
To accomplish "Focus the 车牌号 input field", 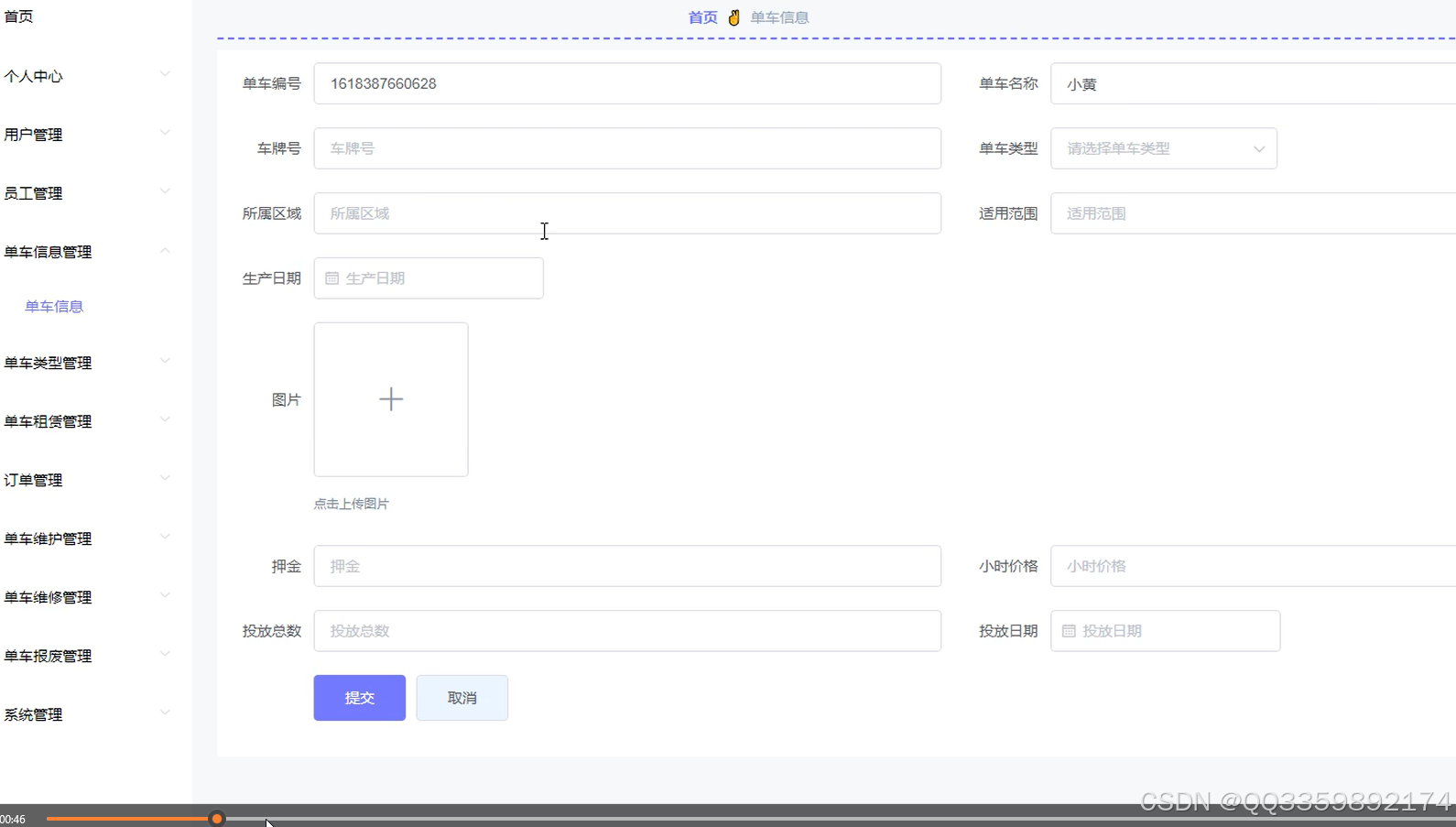I will click(x=627, y=148).
